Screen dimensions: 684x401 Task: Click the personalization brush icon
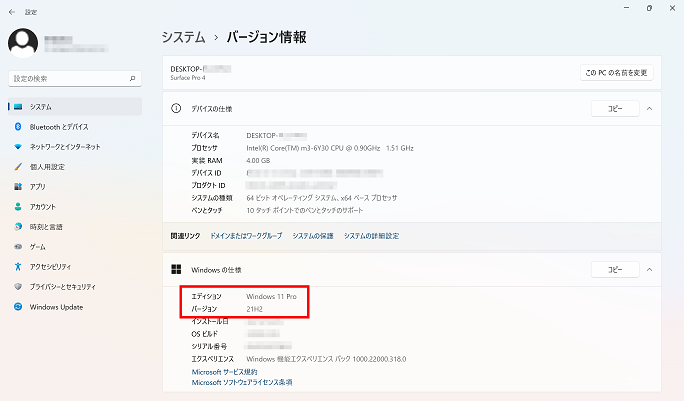coord(18,167)
